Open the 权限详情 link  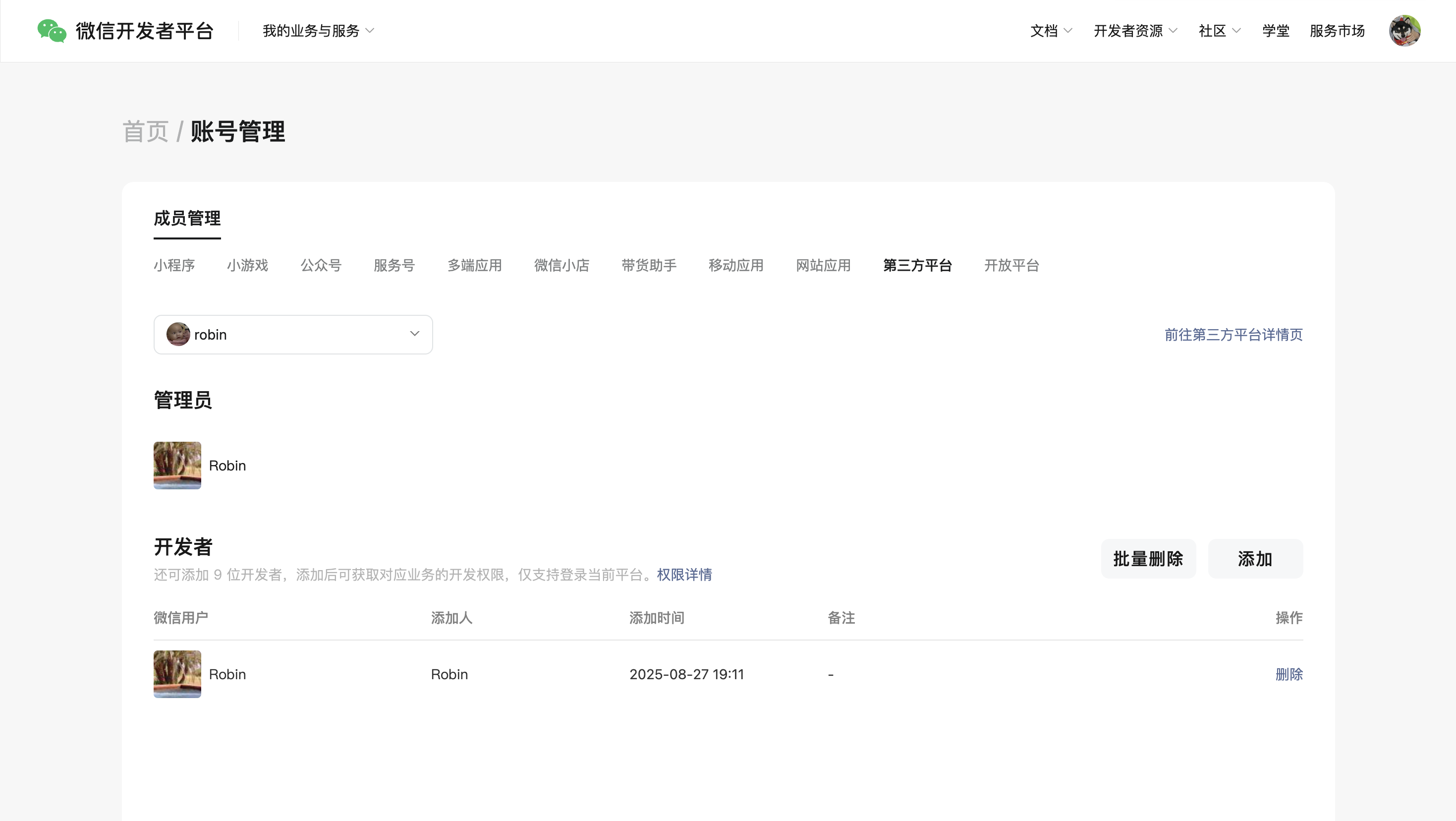pyautogui.click(x=684, y=575)
